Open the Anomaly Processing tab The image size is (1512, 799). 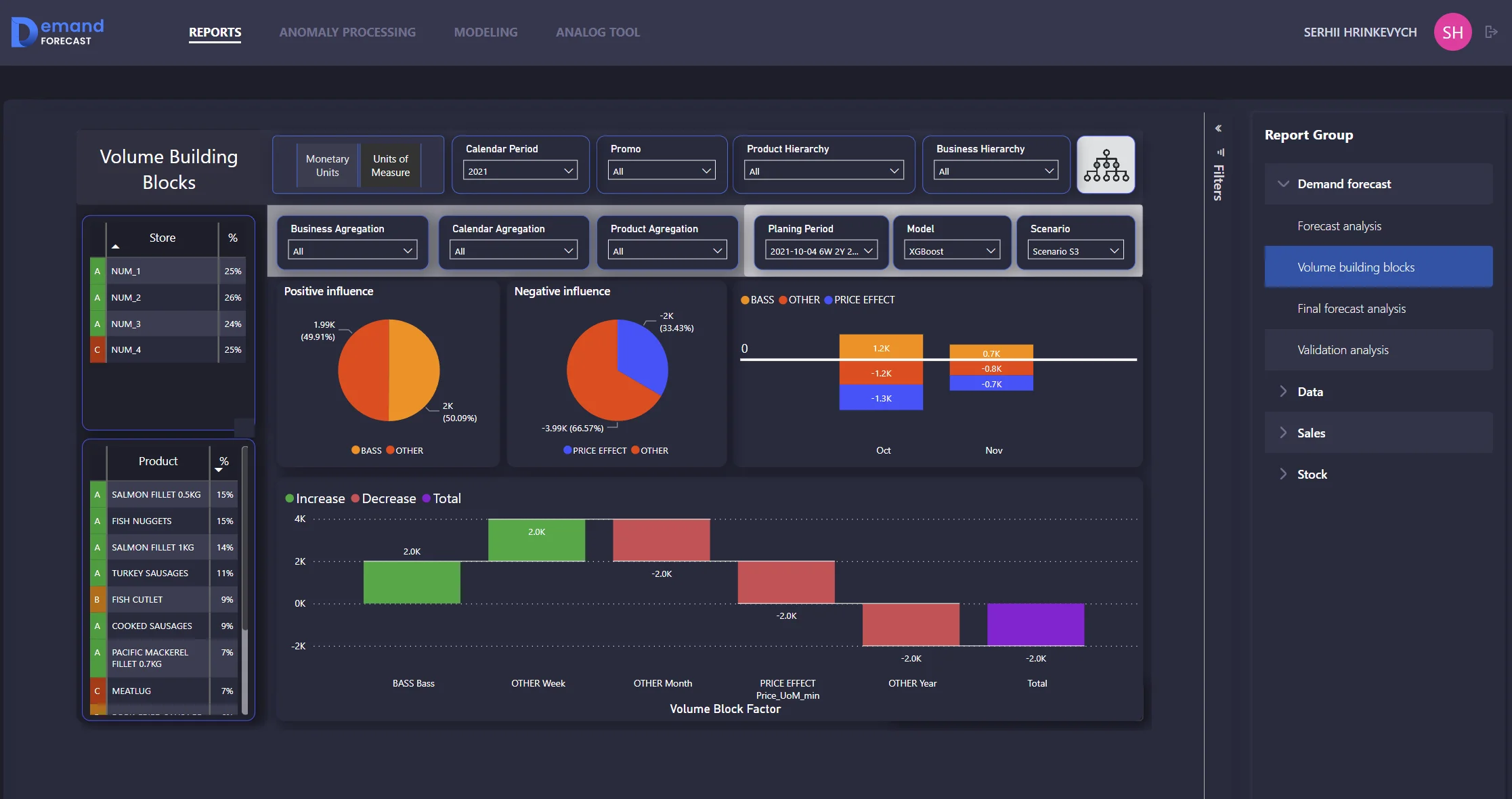347,33
